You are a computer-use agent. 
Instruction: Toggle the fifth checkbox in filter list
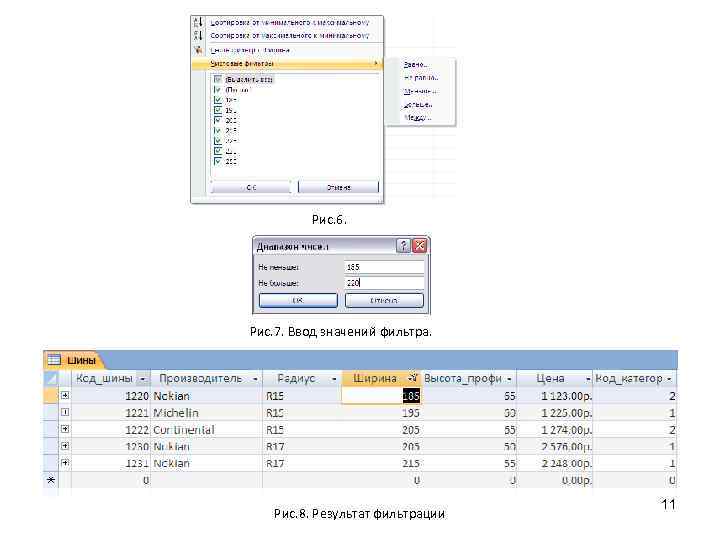coord(218,120)
